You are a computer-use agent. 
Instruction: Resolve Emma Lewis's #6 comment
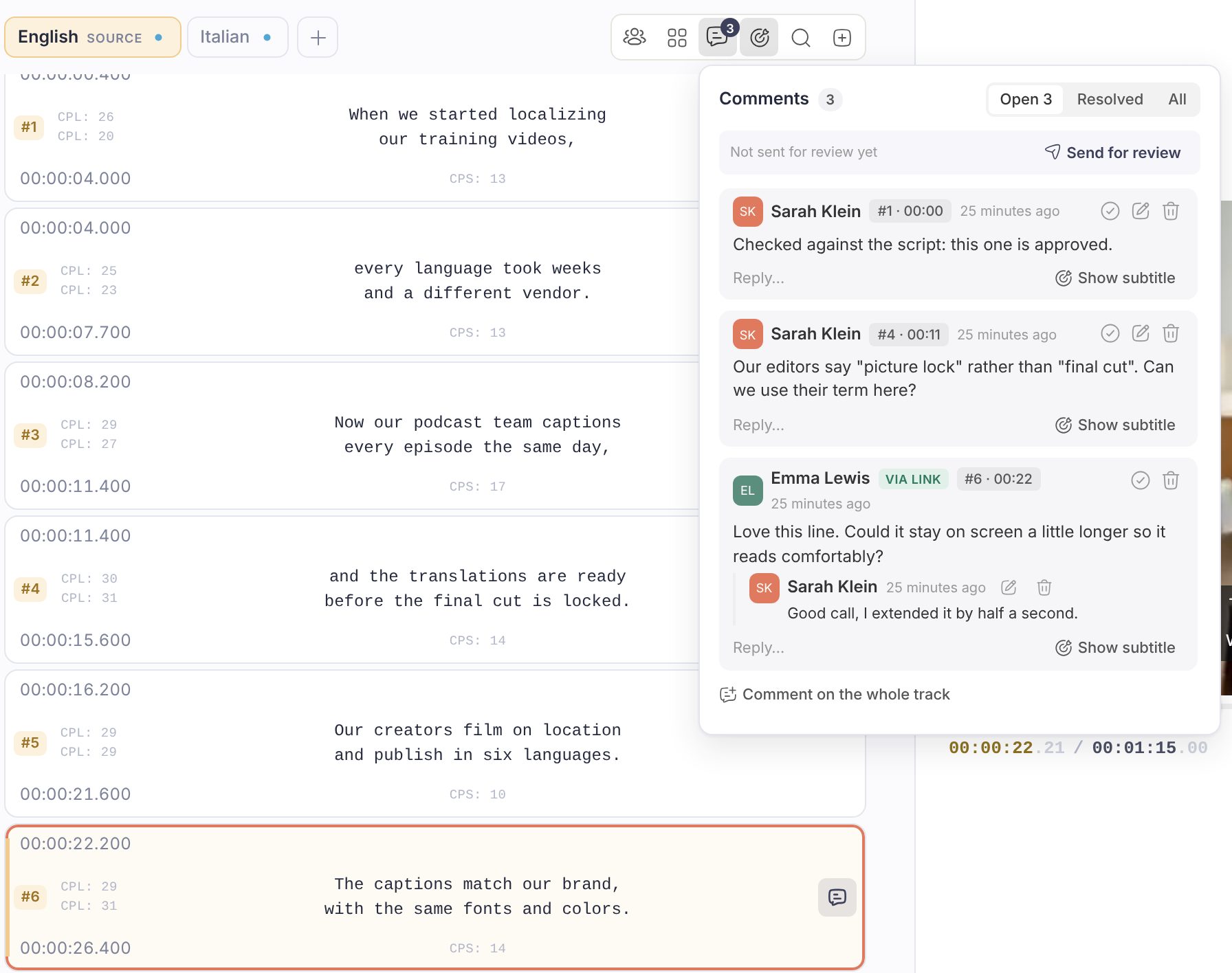1141,480
